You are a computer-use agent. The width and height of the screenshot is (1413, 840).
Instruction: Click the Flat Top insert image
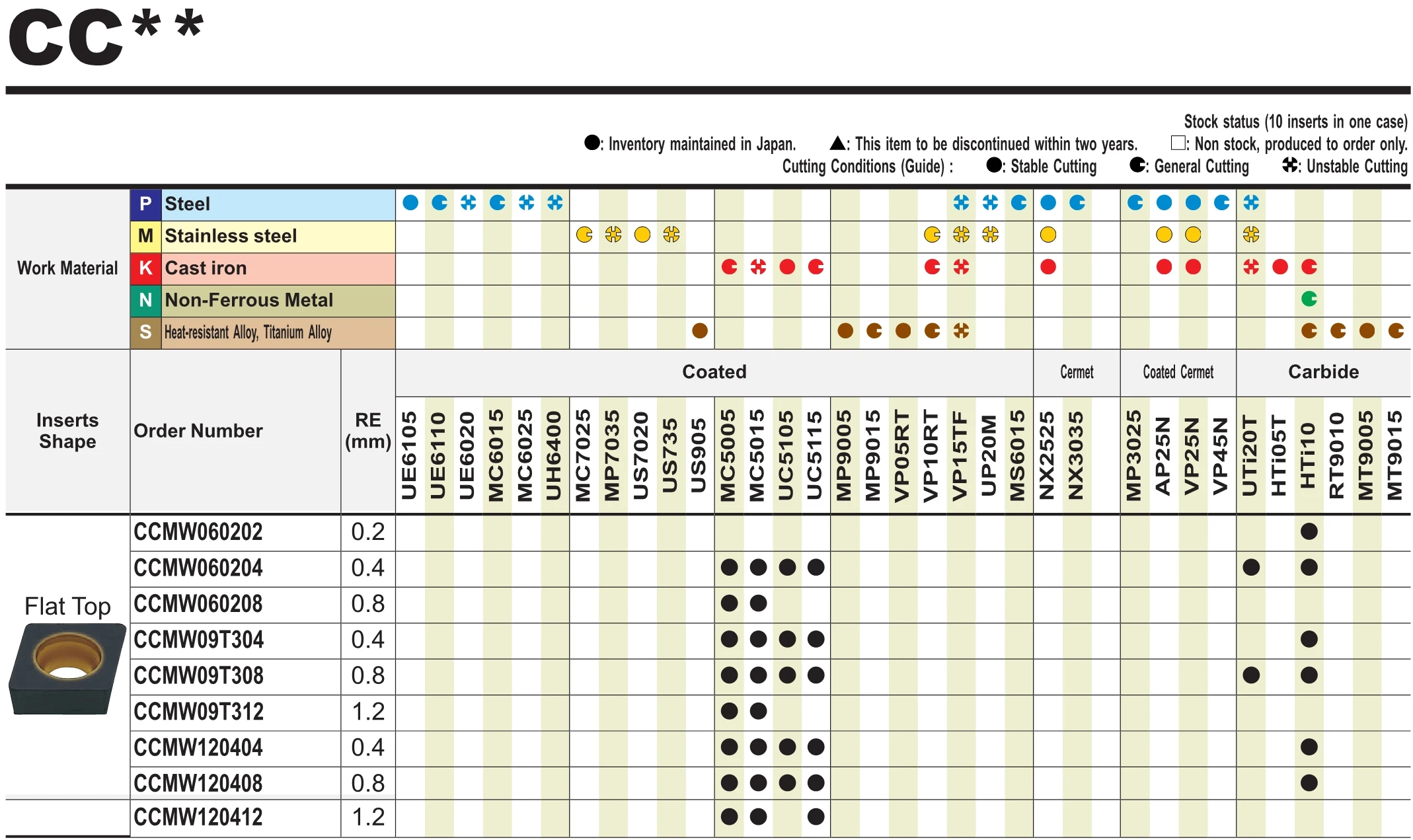pos(67,669)
